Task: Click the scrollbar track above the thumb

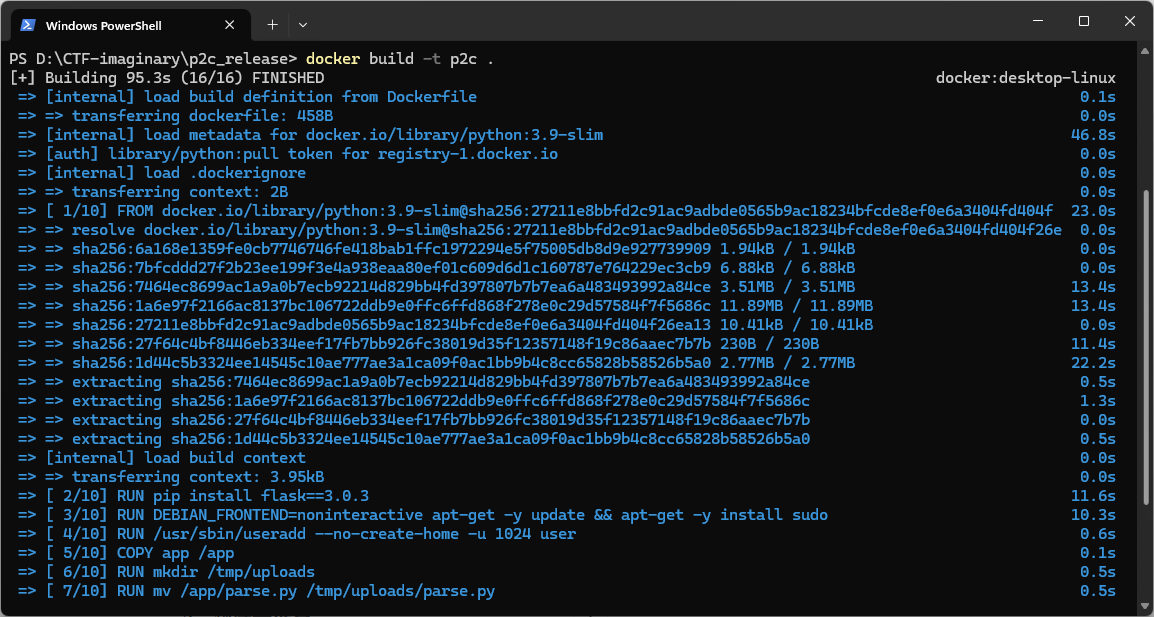Action: tap(1146, 120)
